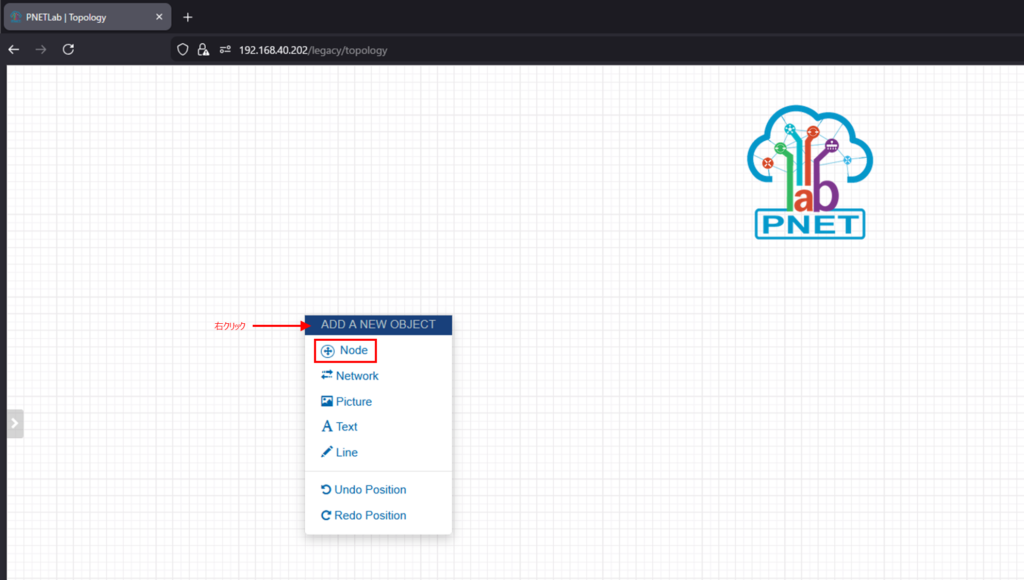Choose the Picture image icon entry
1024x580 pixels.
326,402
